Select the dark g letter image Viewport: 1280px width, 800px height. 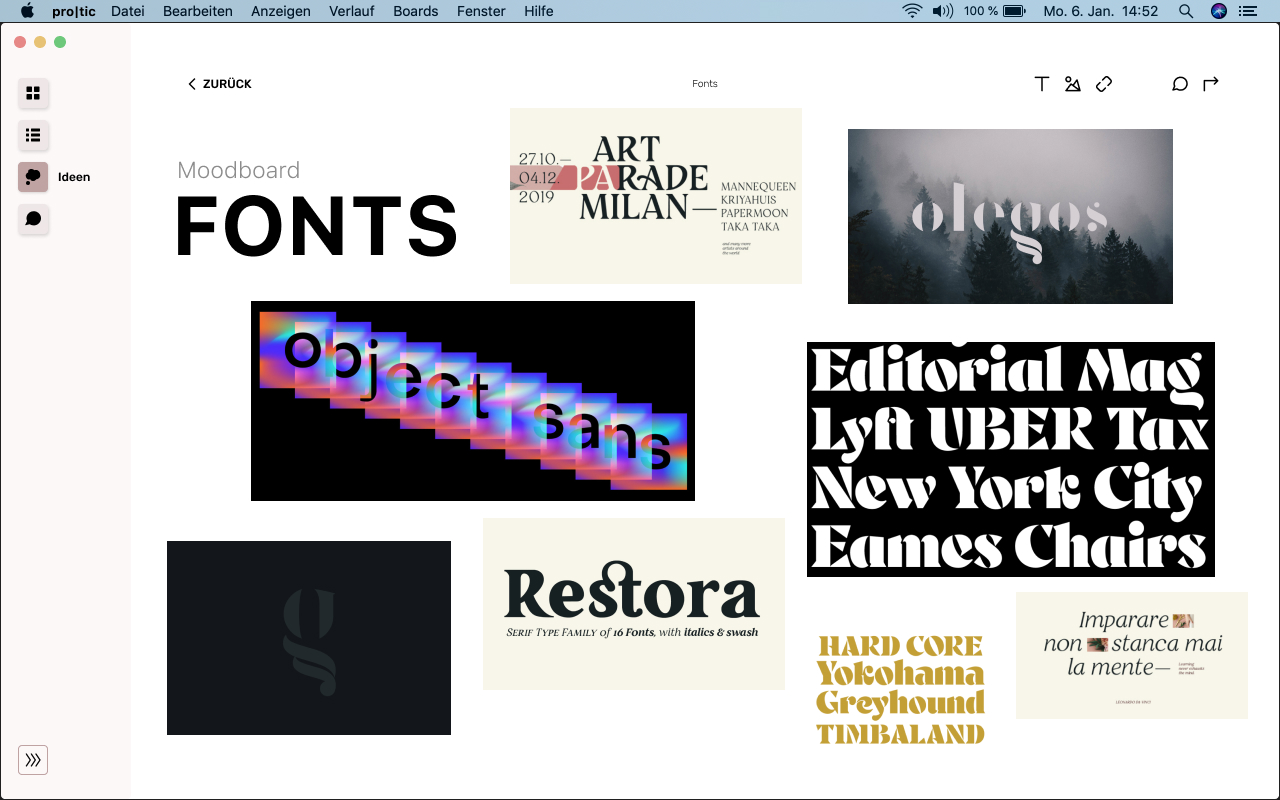point(309,638)
